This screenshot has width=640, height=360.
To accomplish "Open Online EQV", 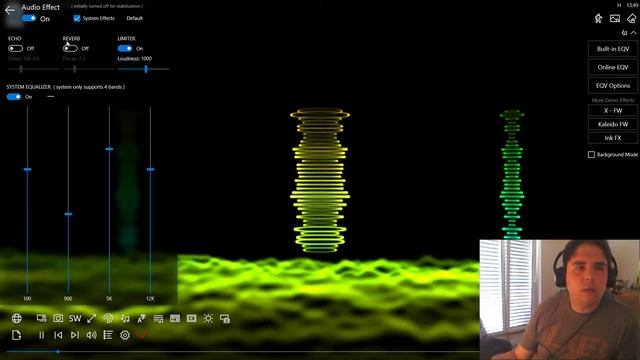I will 613,67.
